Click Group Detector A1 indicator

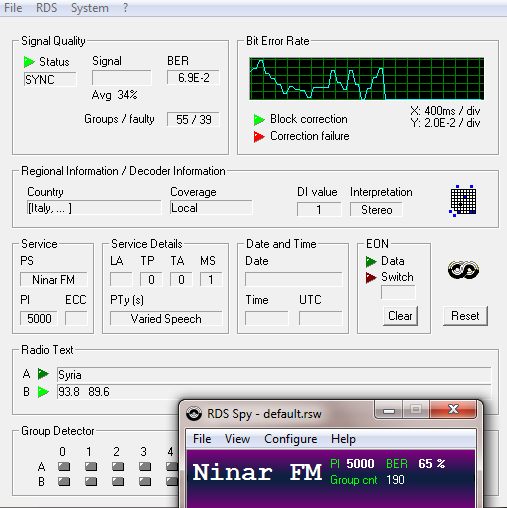click(x=91, y=466)
